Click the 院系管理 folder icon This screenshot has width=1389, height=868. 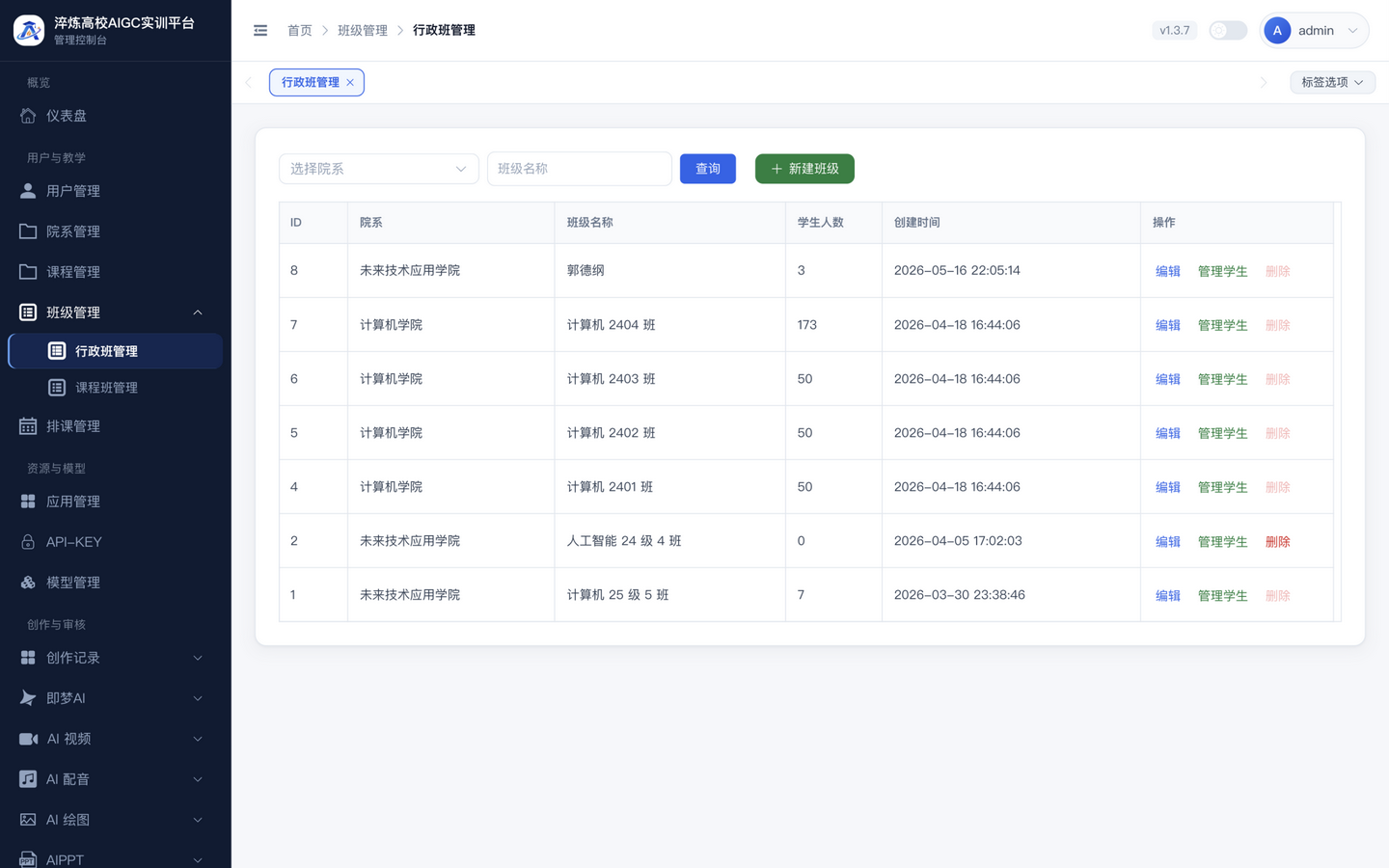[x=28, y=231]
